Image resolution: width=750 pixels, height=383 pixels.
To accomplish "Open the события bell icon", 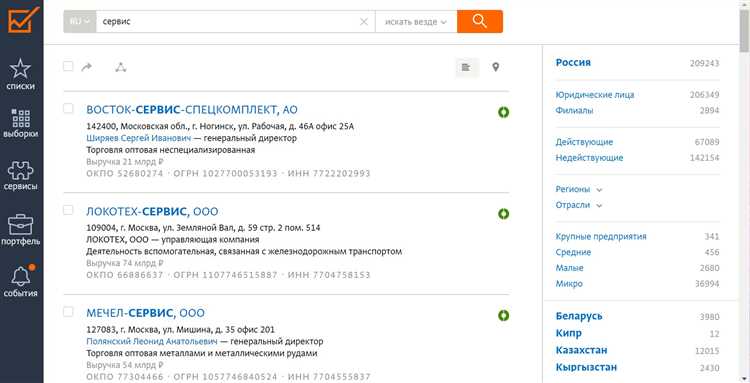I will point(21,276).
